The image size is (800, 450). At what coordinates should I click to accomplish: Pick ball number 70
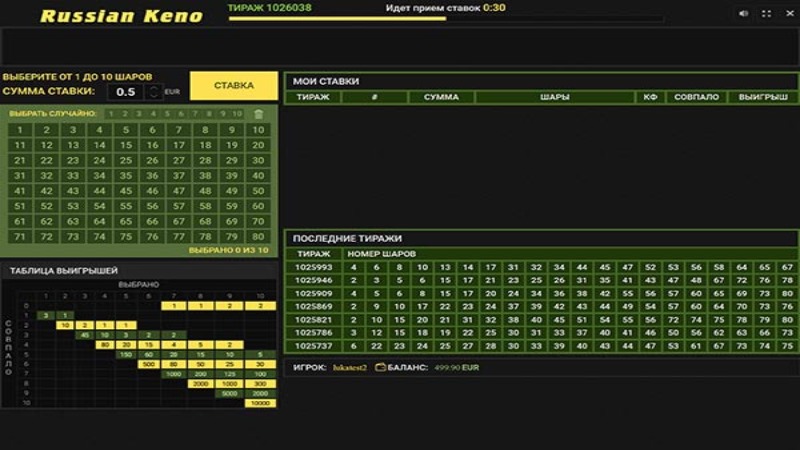258,221
